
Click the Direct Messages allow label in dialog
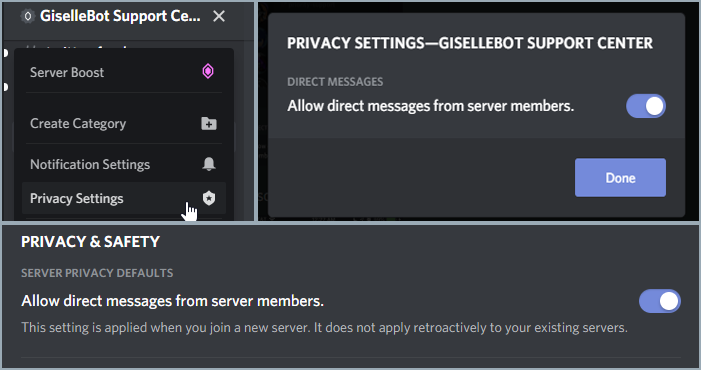(x=430, y=106)
